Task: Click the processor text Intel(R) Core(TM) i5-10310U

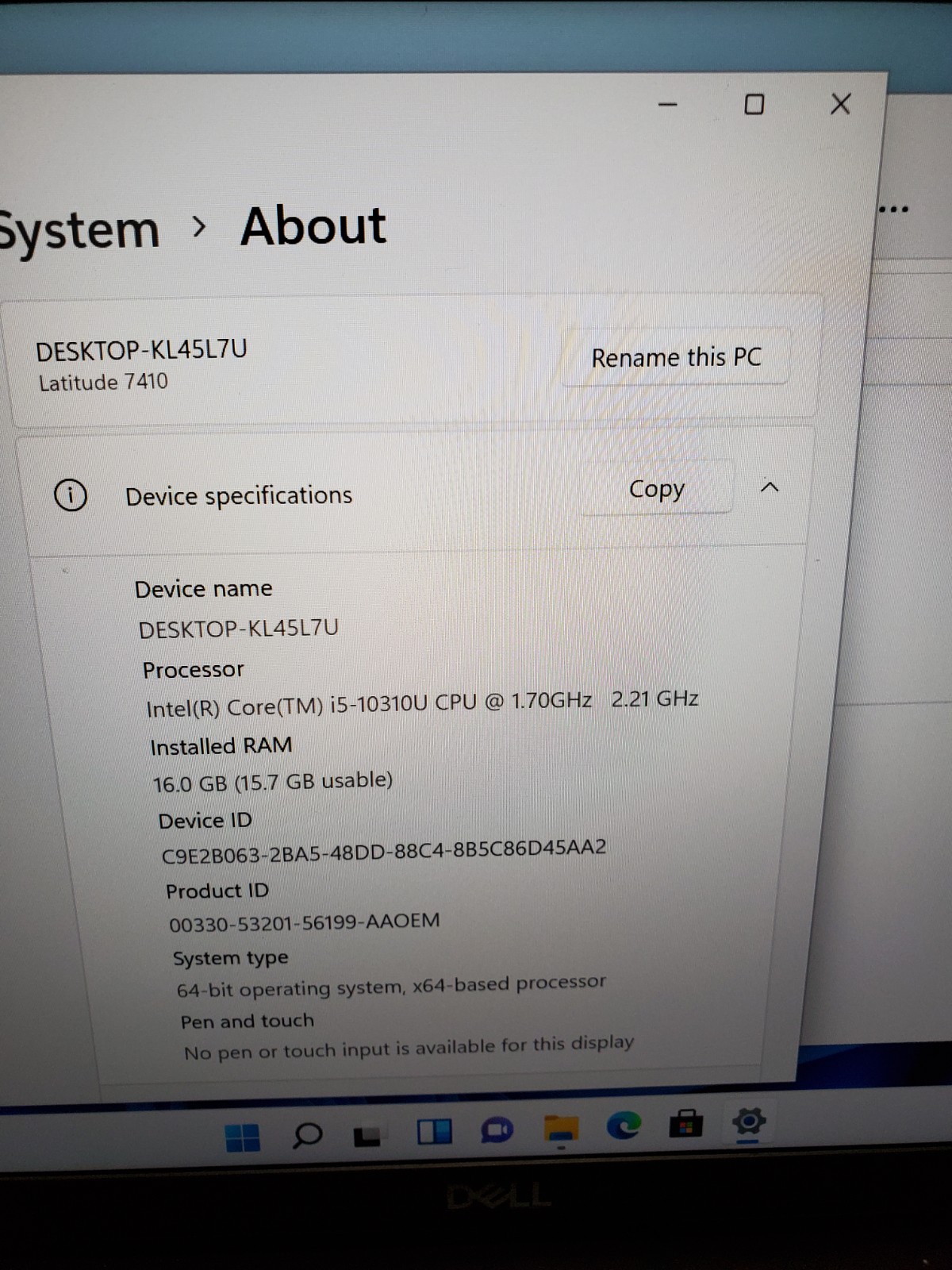Action: pos(287,706)
